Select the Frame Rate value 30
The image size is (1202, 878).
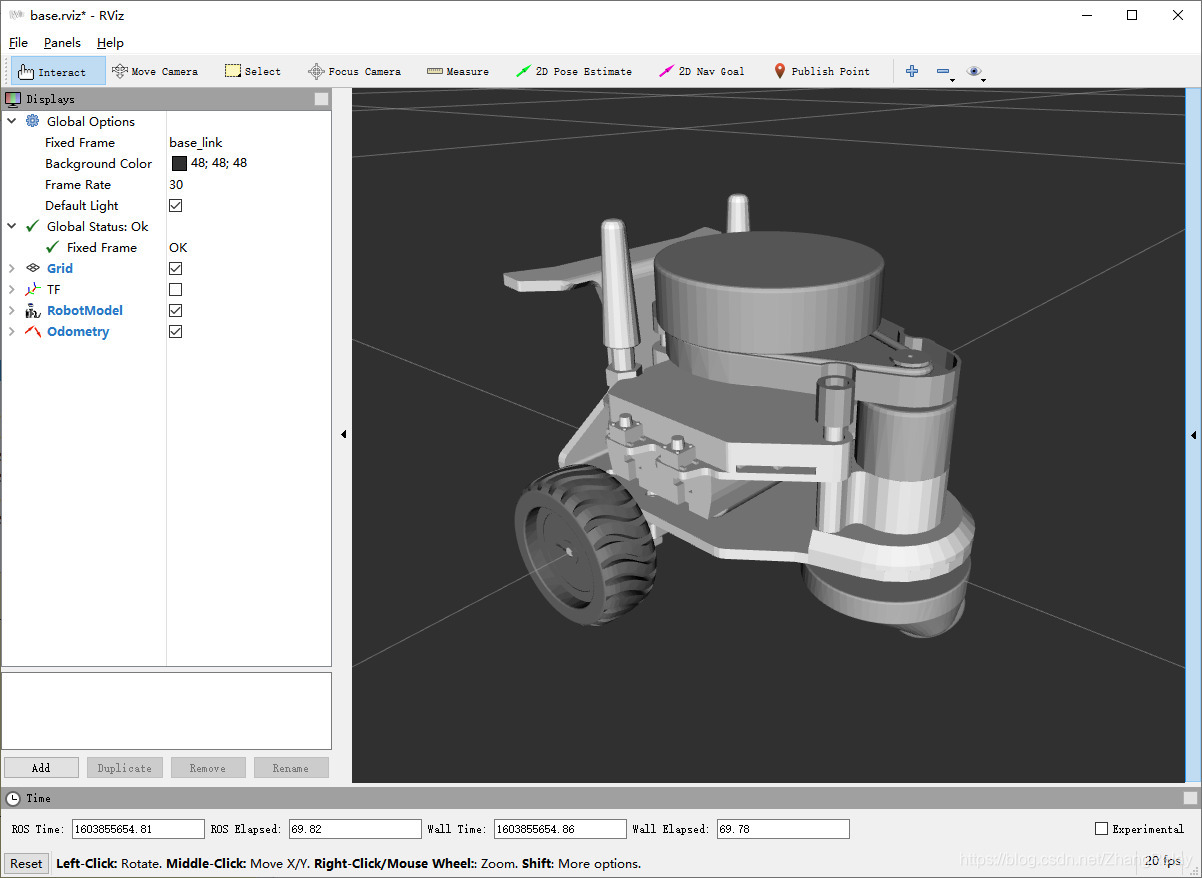(x=176, y=184)
